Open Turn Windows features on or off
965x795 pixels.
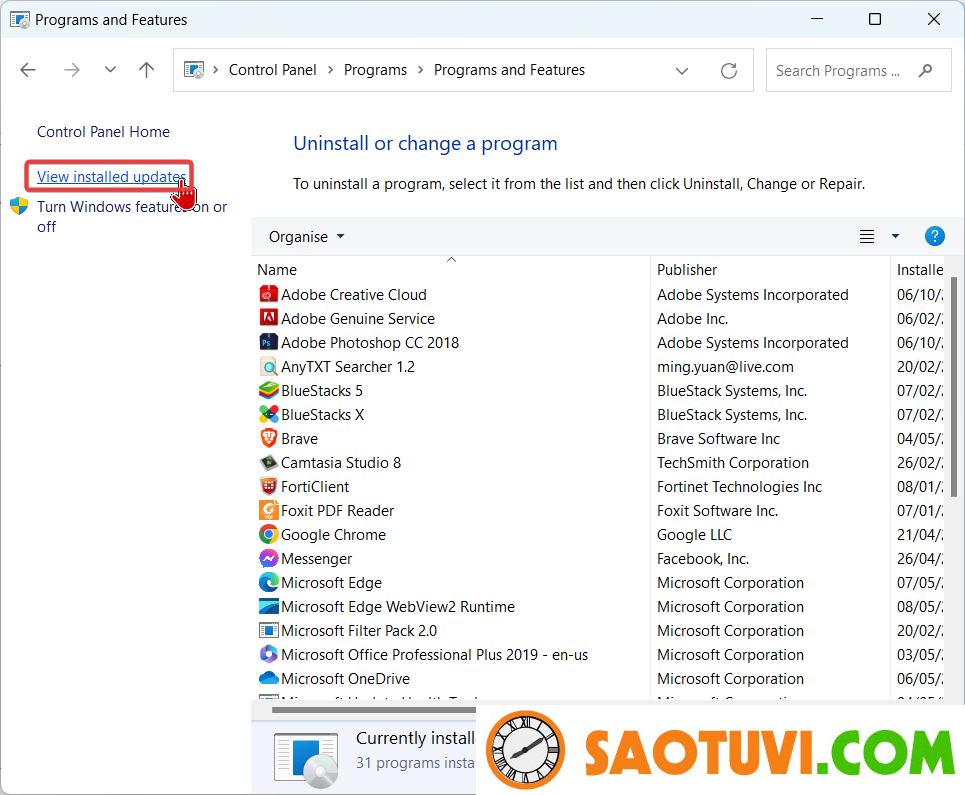[132, 217]
